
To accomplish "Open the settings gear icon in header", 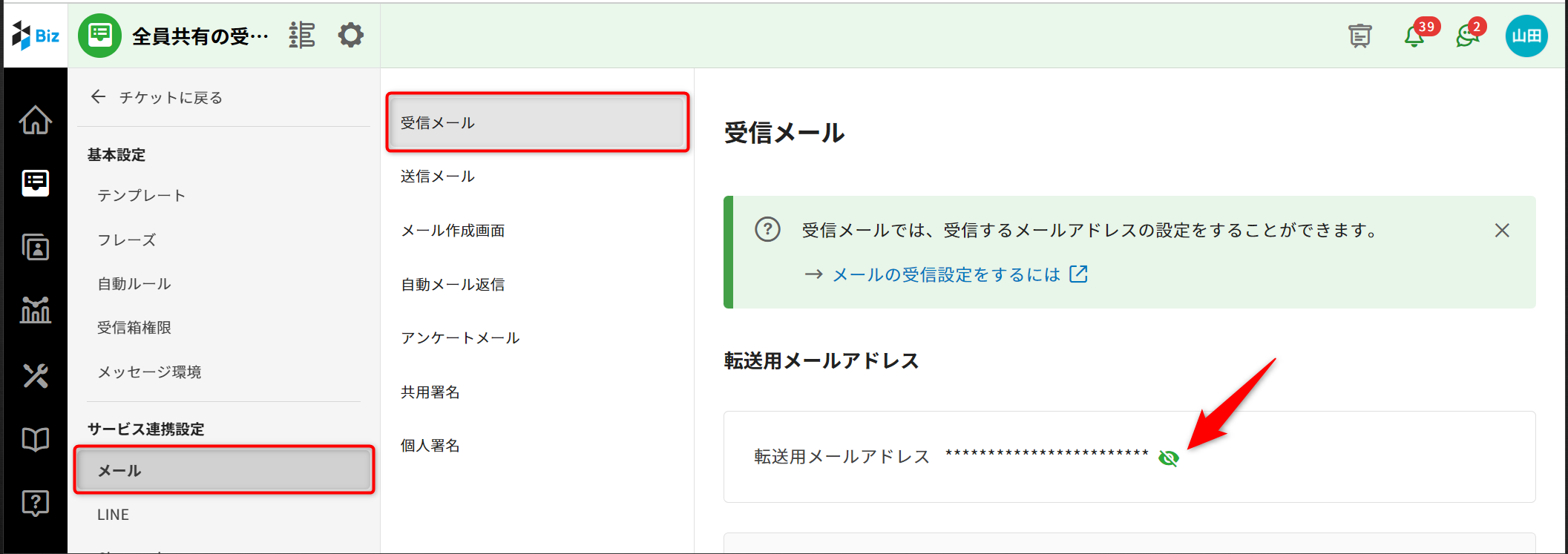I will (x=350, y=35).
